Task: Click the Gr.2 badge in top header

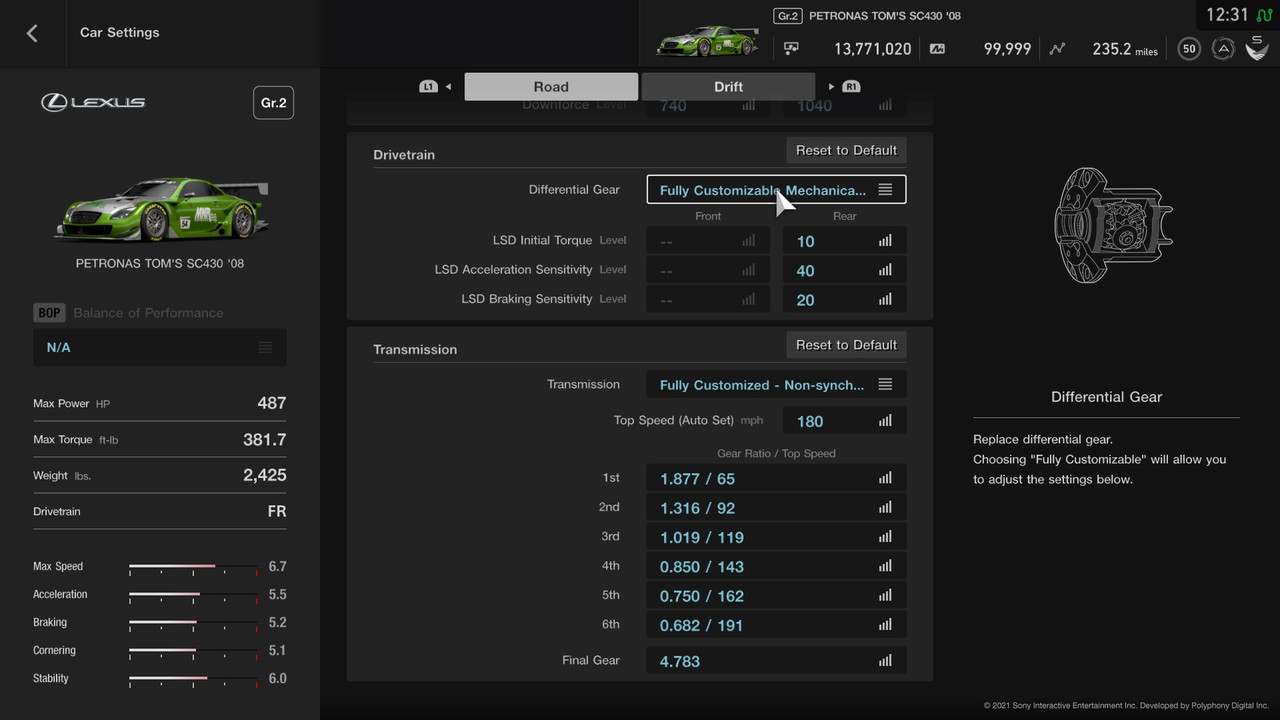Action: tap(788, 16)
